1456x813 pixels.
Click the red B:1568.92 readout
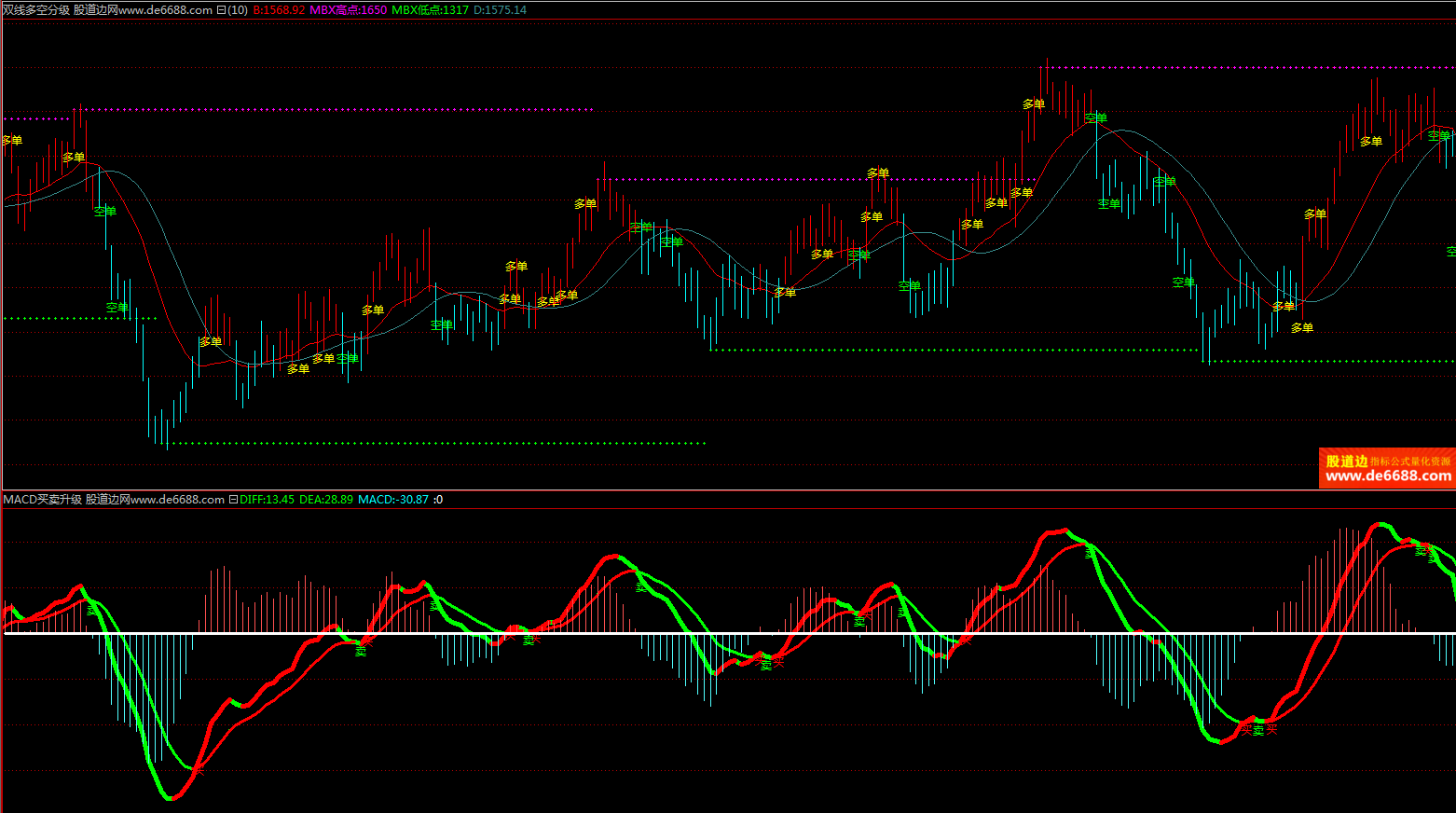[279, 10]
